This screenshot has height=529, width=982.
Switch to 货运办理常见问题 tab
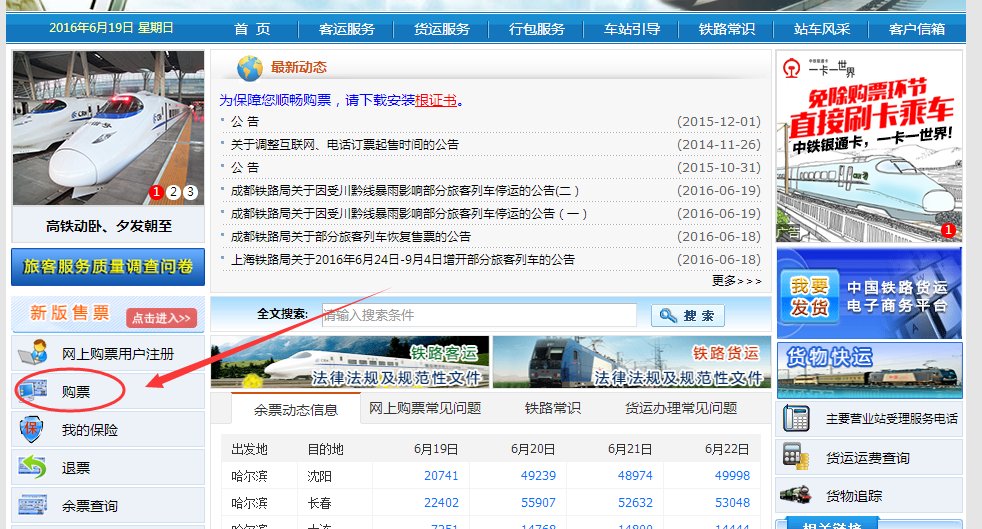tap(681, 408)
